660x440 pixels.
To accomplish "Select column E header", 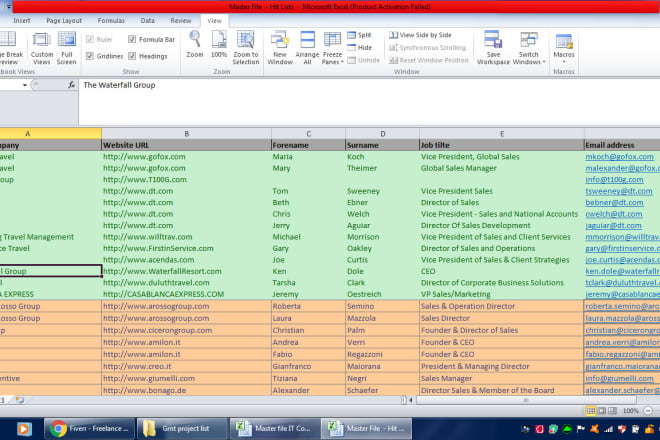I will 502,133.
